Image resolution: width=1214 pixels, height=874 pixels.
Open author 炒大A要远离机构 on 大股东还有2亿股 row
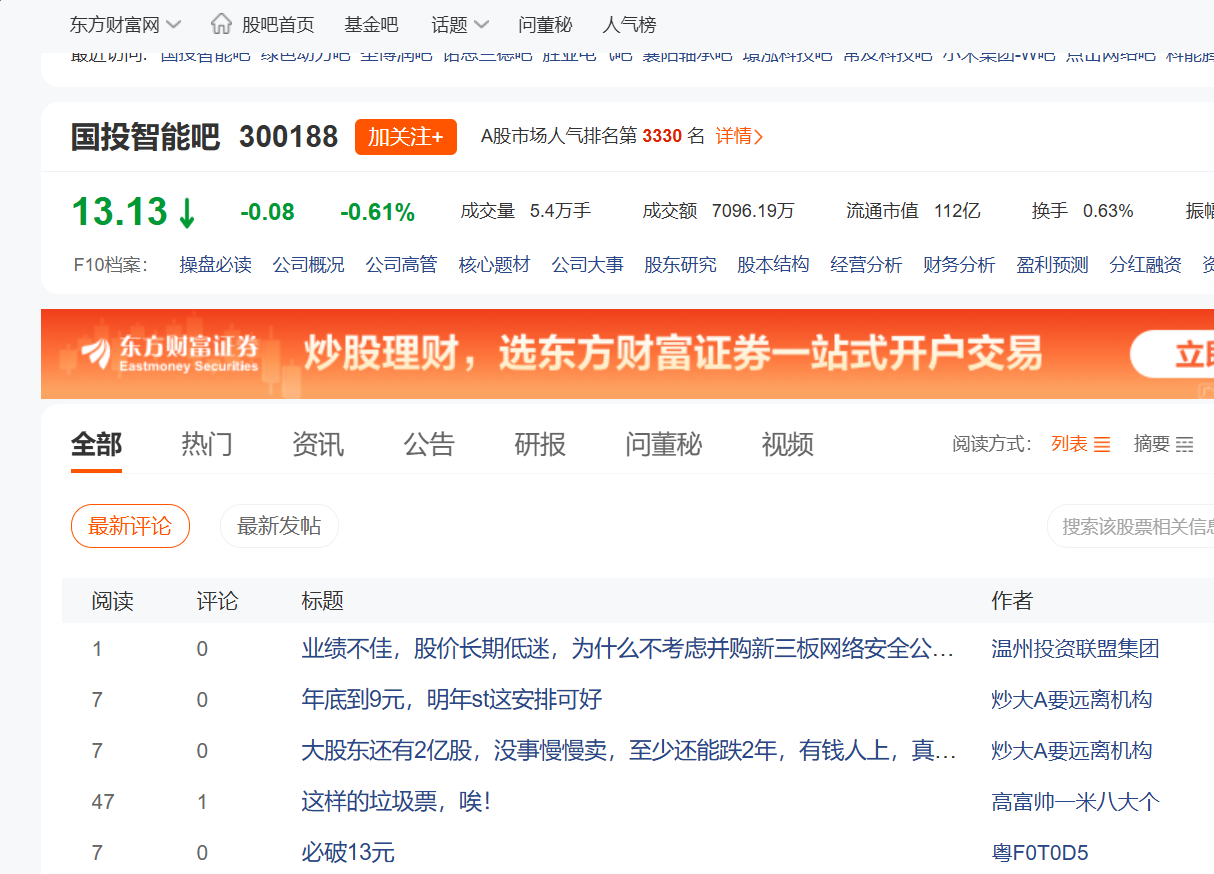[1071, 750]
